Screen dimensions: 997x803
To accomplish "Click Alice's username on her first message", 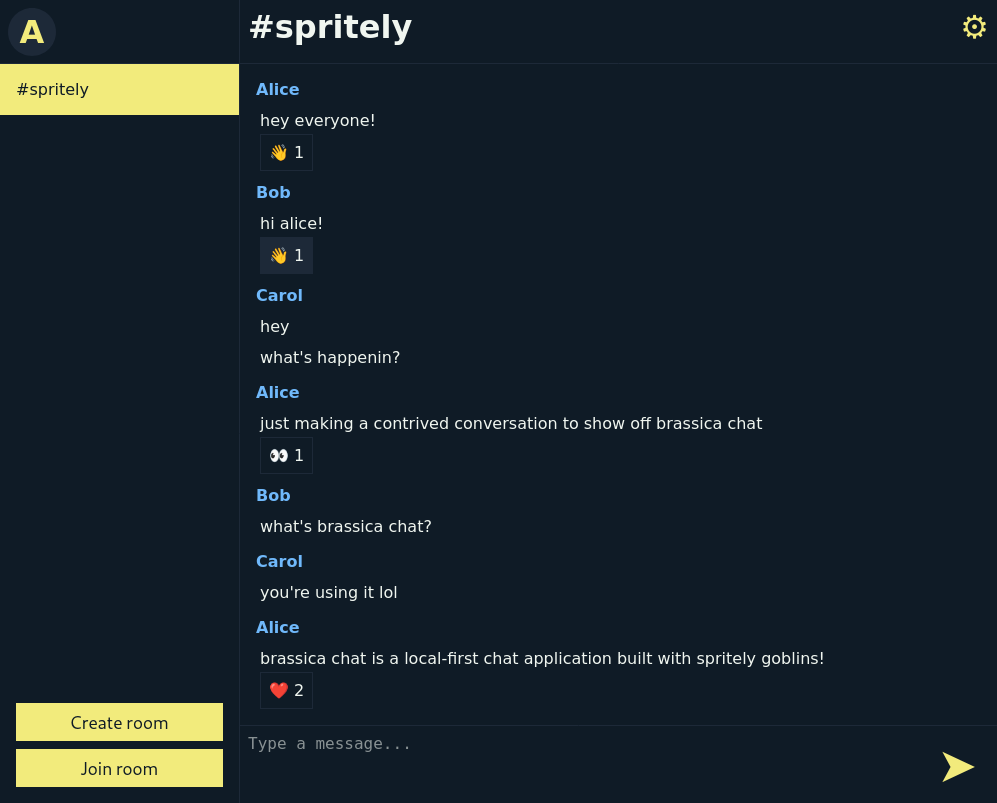I will [277, 89].
